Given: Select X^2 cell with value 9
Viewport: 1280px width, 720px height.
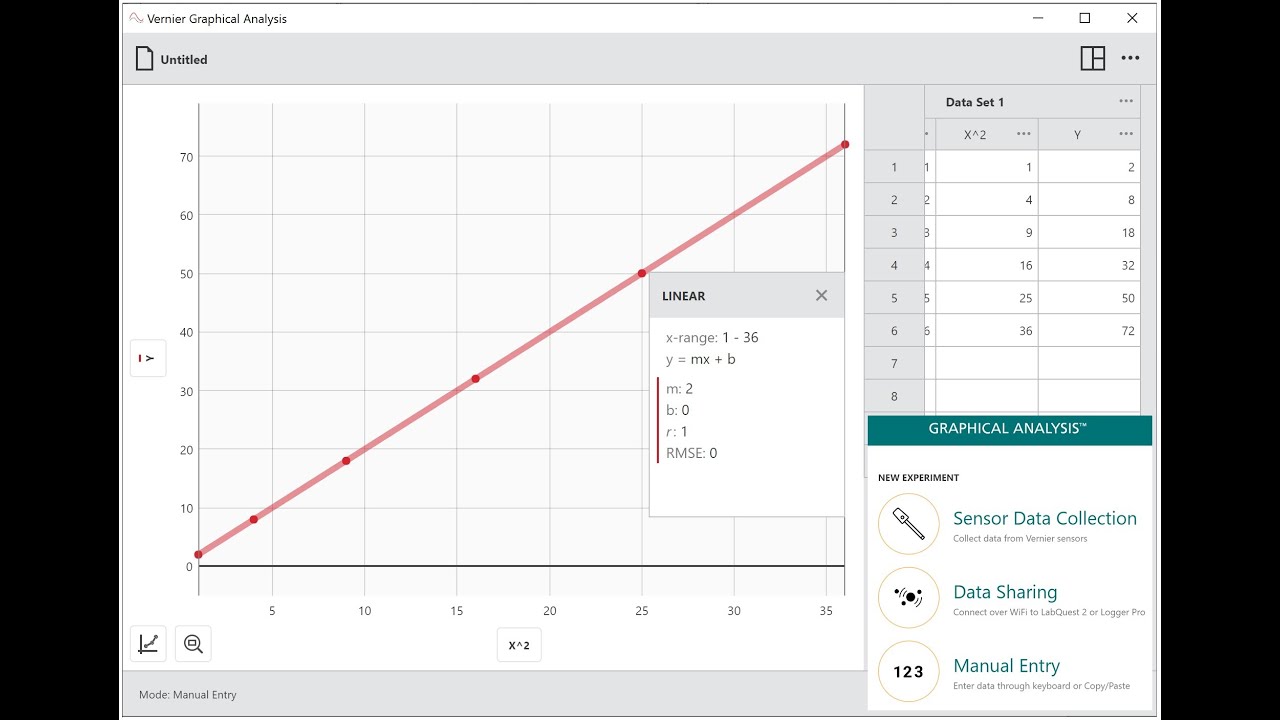Looking at the screenshot, I should click(986, 232).
